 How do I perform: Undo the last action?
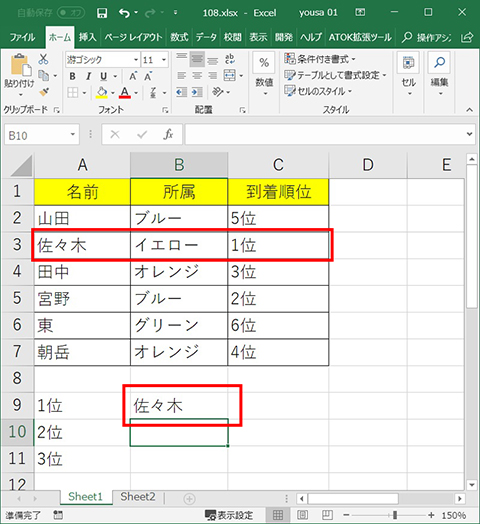[124, 13]
